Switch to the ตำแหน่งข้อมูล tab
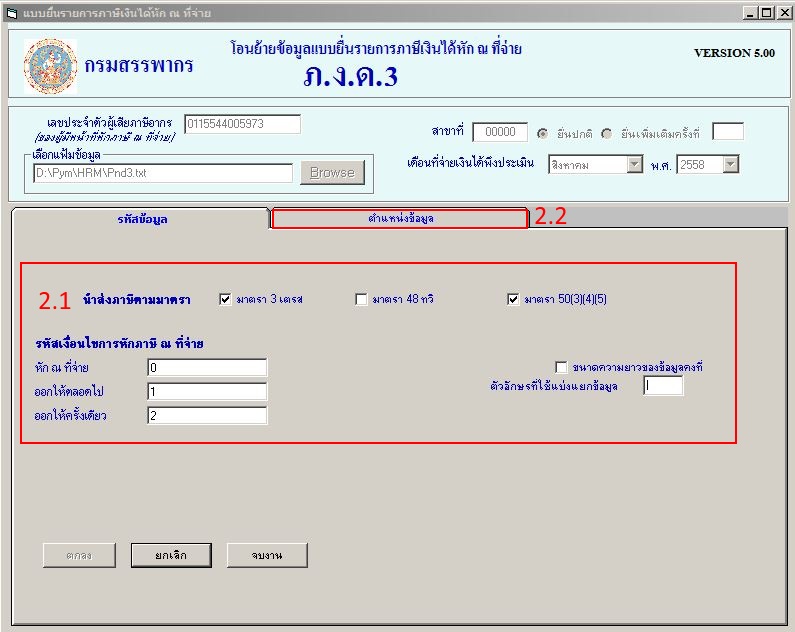The width and height of the screenshot is (795, 632). pyautogui.click(x=400, y=218)
